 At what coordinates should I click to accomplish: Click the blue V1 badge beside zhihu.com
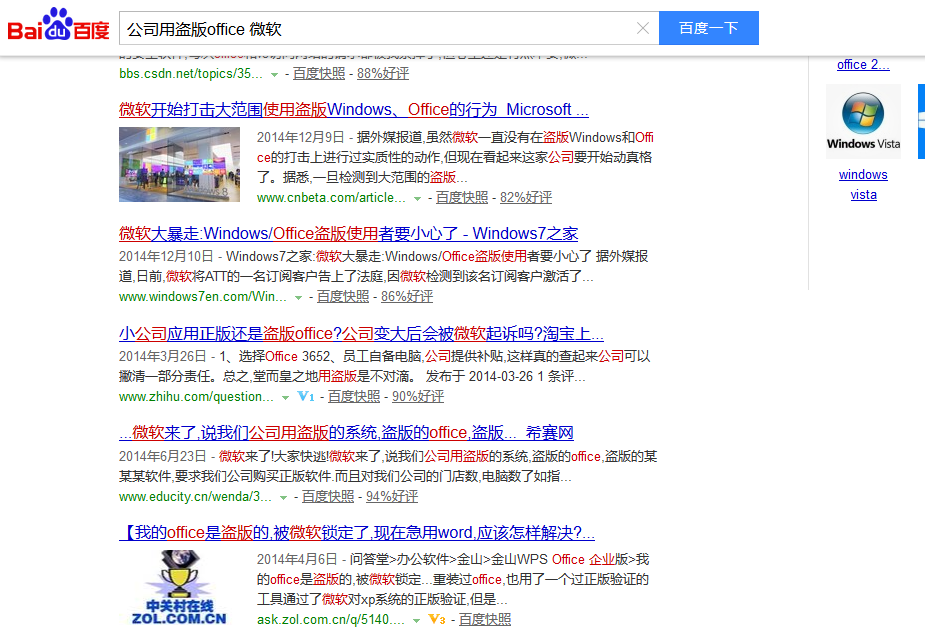pyautogui.click(x=305, y=396)
